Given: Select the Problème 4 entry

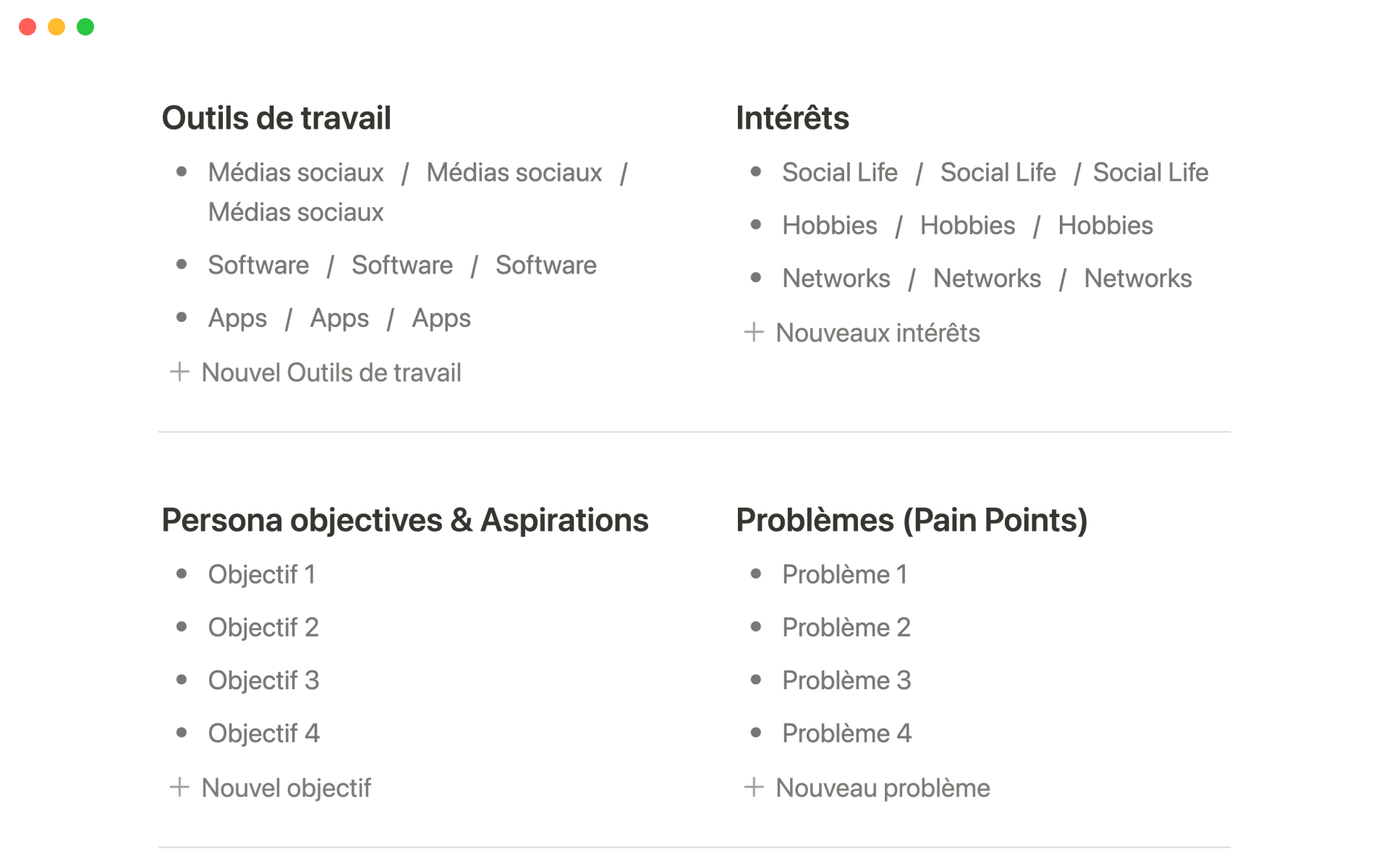Looking at the screenshot, I should coord(846,733).
